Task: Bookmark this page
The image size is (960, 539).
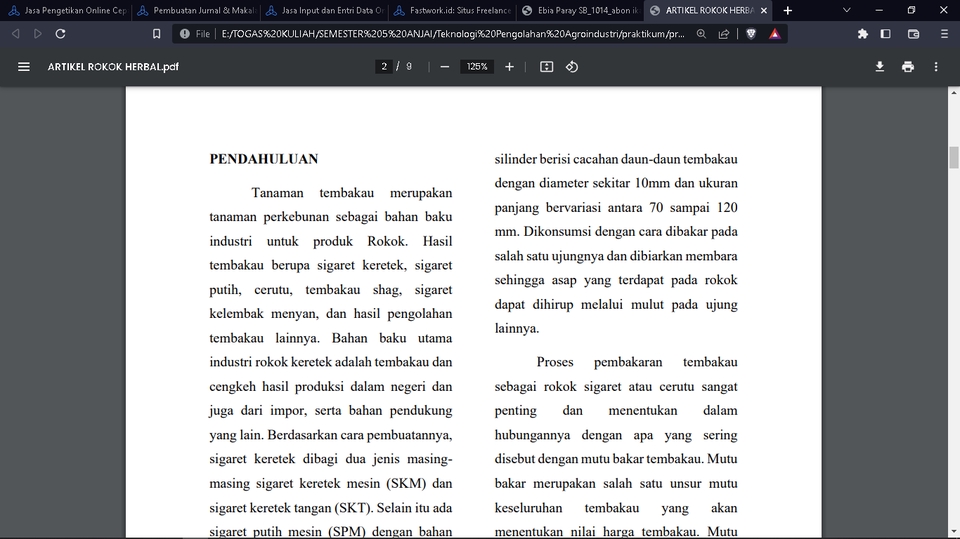Action: point(157,34)
